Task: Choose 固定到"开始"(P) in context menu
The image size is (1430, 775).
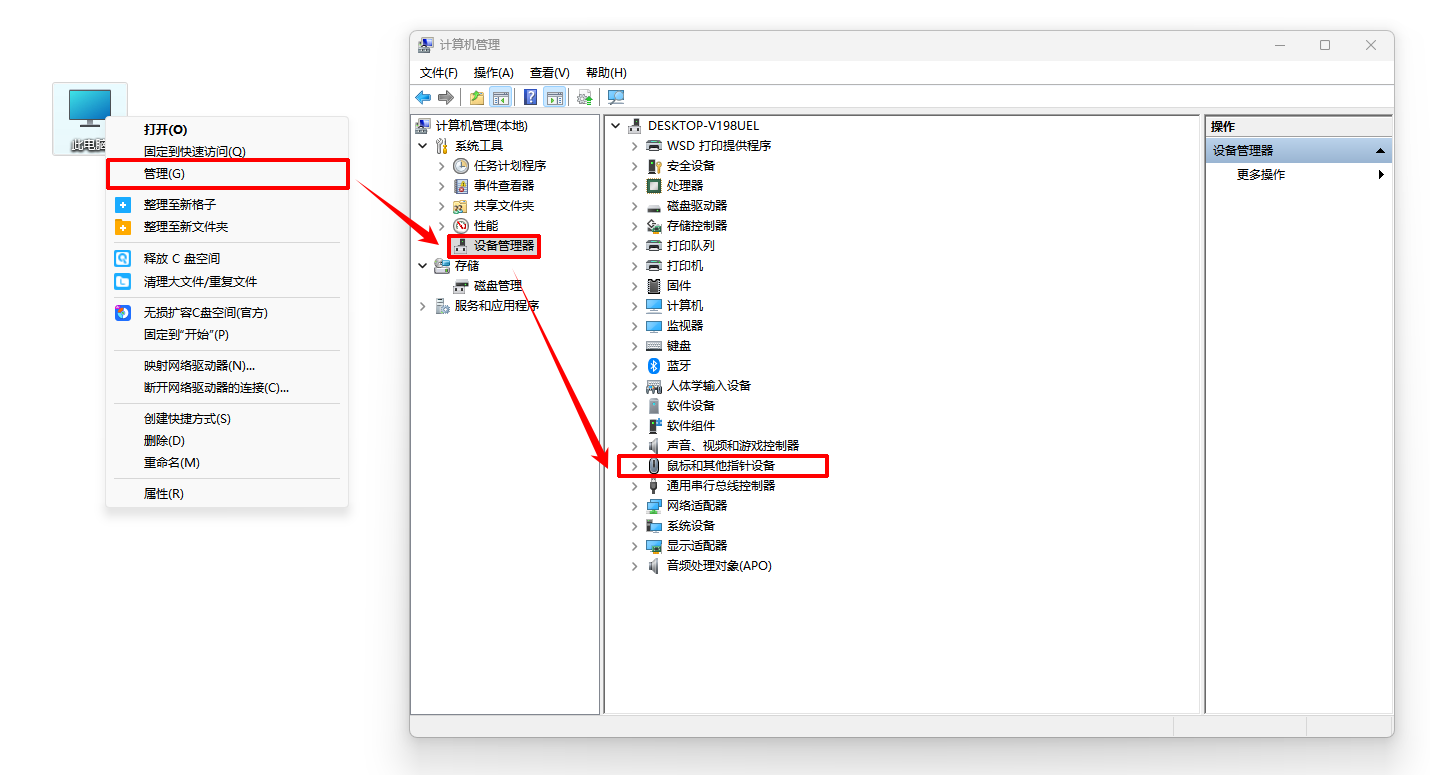Action: pos(227,334)
